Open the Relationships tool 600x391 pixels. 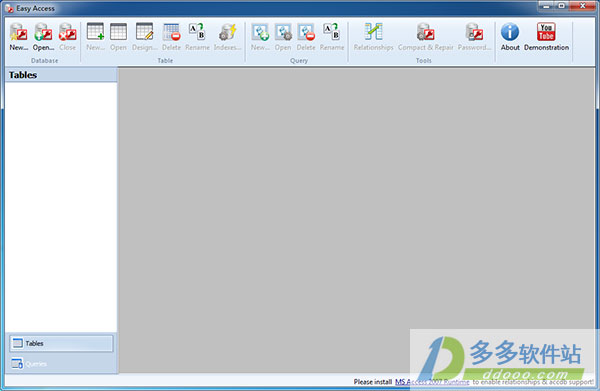[x=373, y=37]
